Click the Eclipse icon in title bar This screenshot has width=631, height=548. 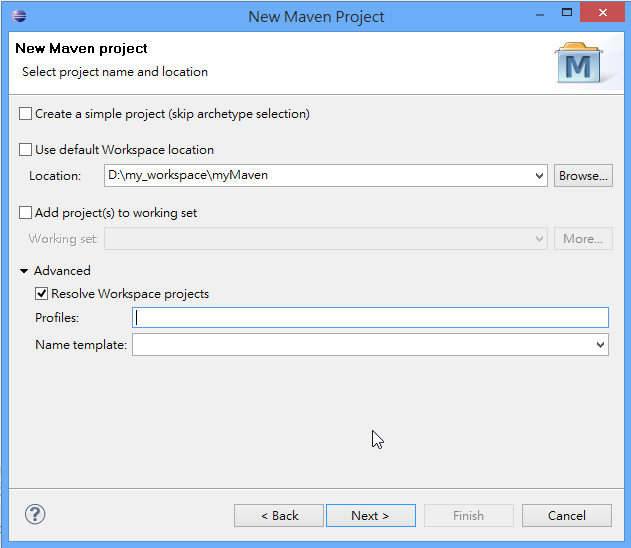pyautogui.click(x=19, y=16)
